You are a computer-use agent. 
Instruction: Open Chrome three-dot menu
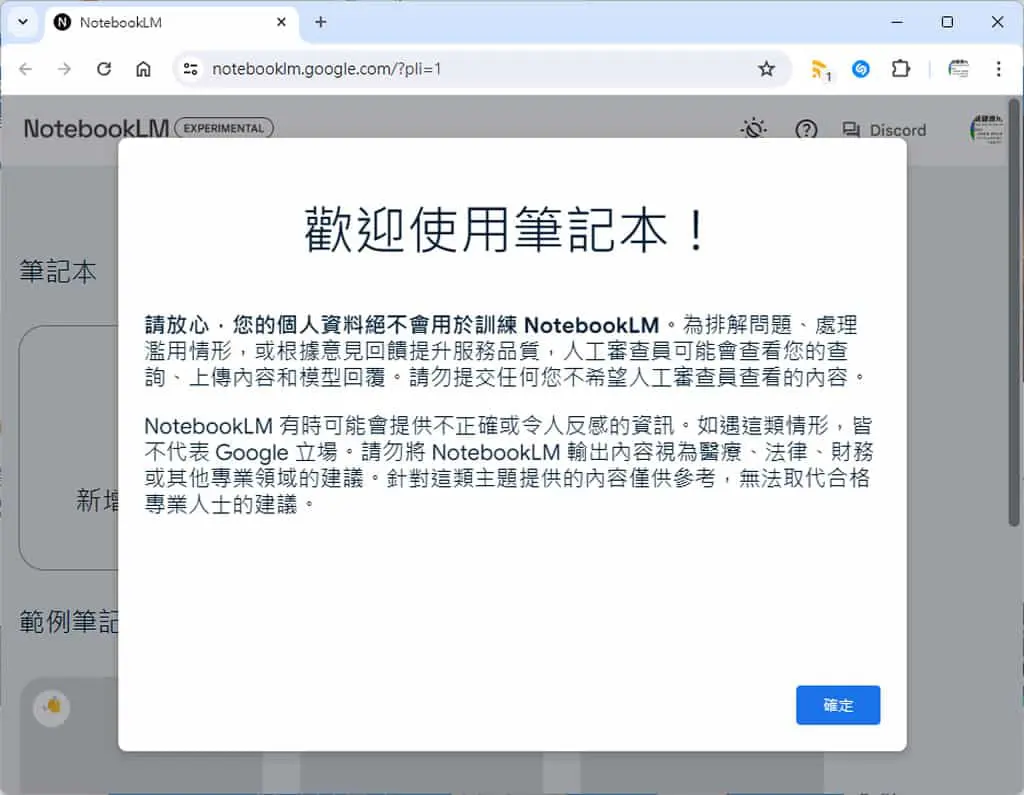click(998, 69)
